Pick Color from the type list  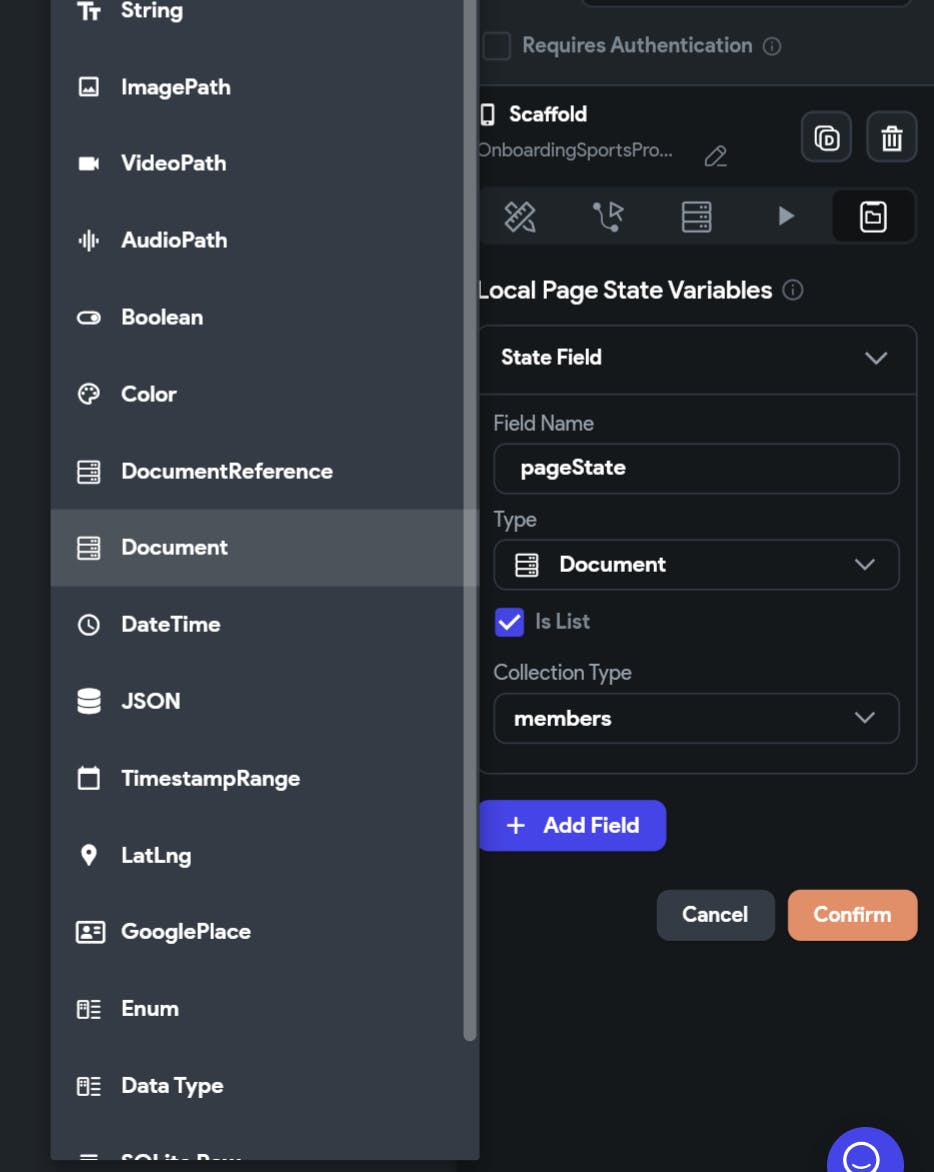click(149, 394)
